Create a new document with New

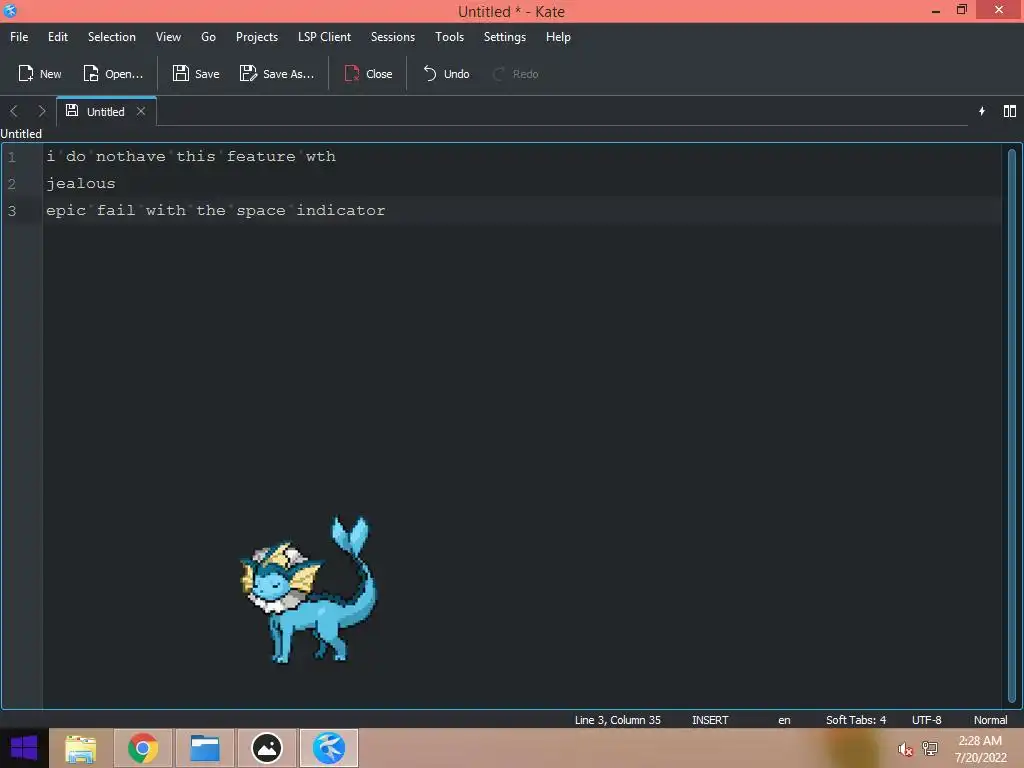click(x=39, y=74)
